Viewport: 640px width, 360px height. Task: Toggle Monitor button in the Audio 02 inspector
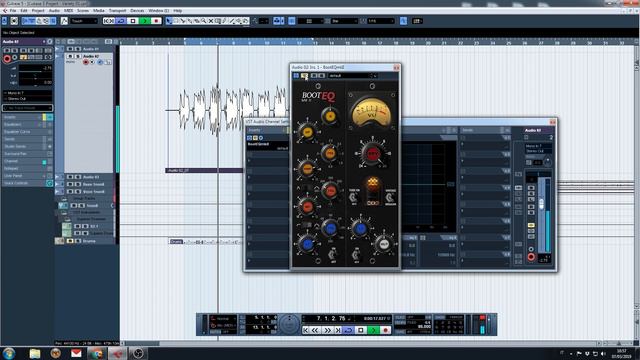[15, 58]
